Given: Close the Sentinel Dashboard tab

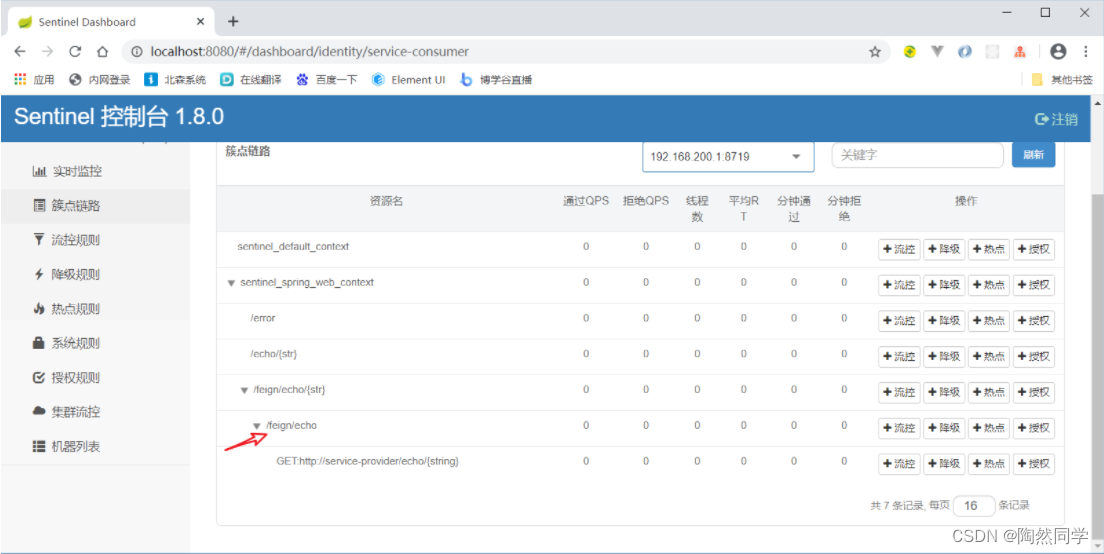Looking at the screenshot, I should coord(201,21).
